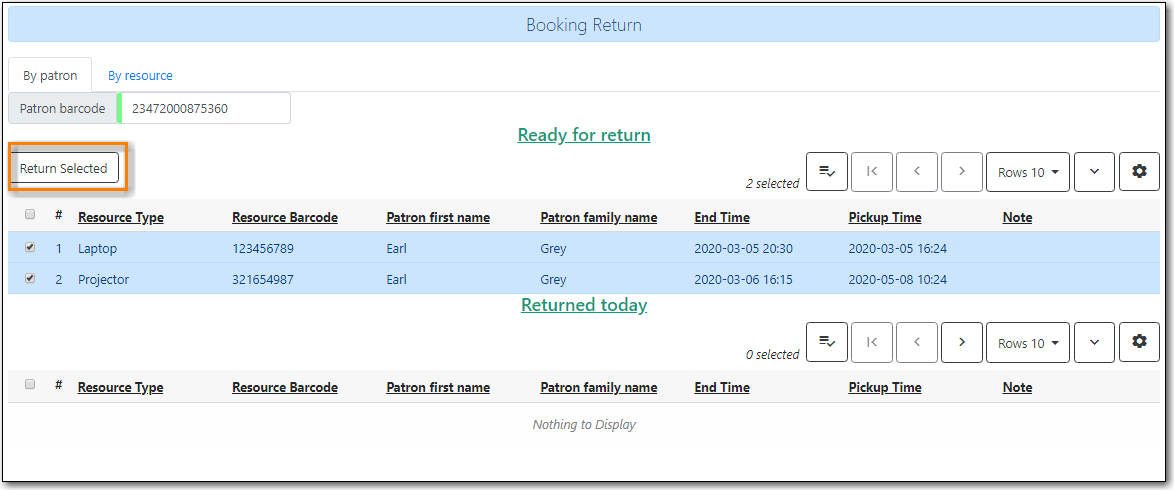The height and width of the screenshot is (490, 1174).
Task: Go to next page in Ready for return grid
Action: tap(961, 172)
